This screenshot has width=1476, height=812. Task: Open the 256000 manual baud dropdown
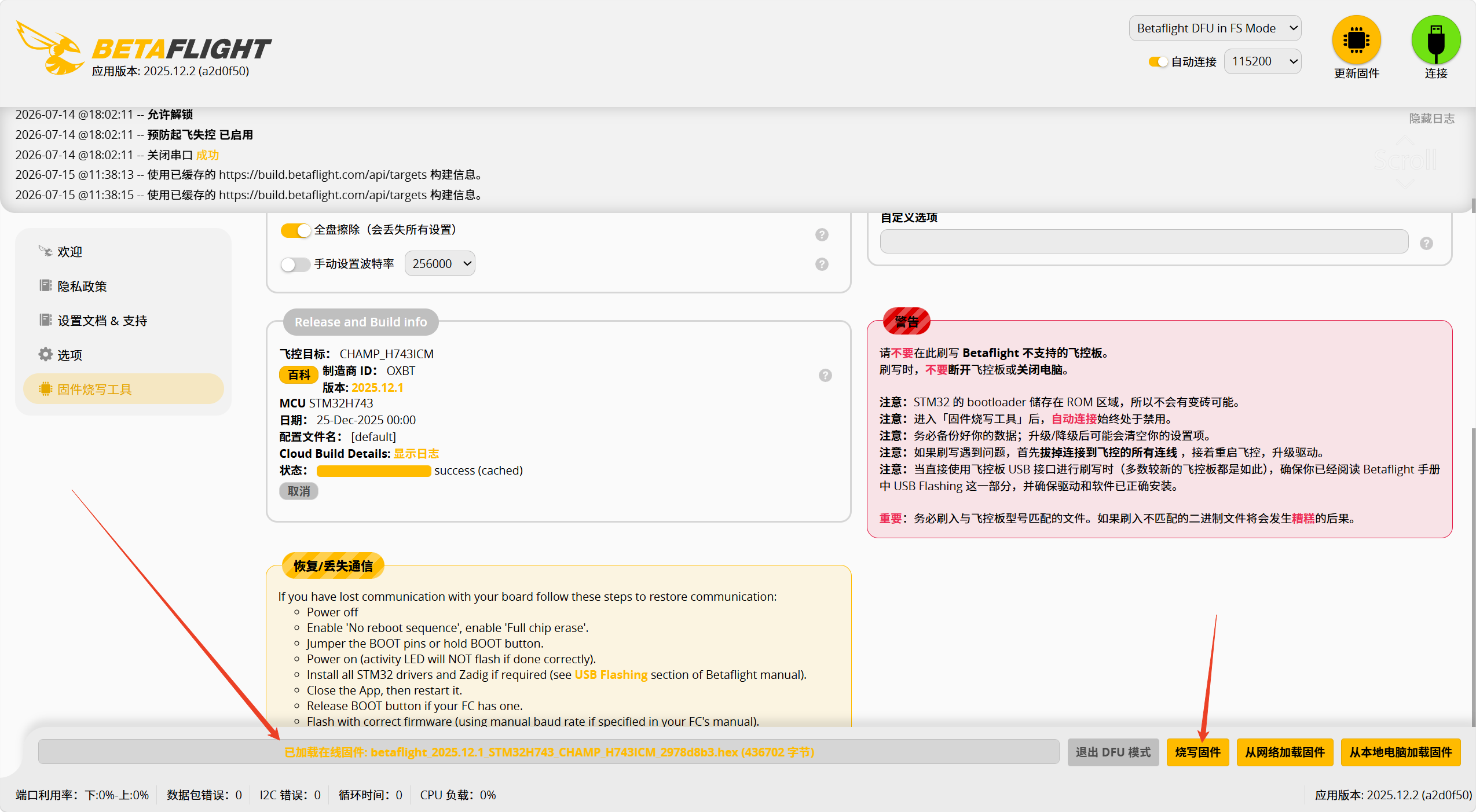[x=439, y=263]
